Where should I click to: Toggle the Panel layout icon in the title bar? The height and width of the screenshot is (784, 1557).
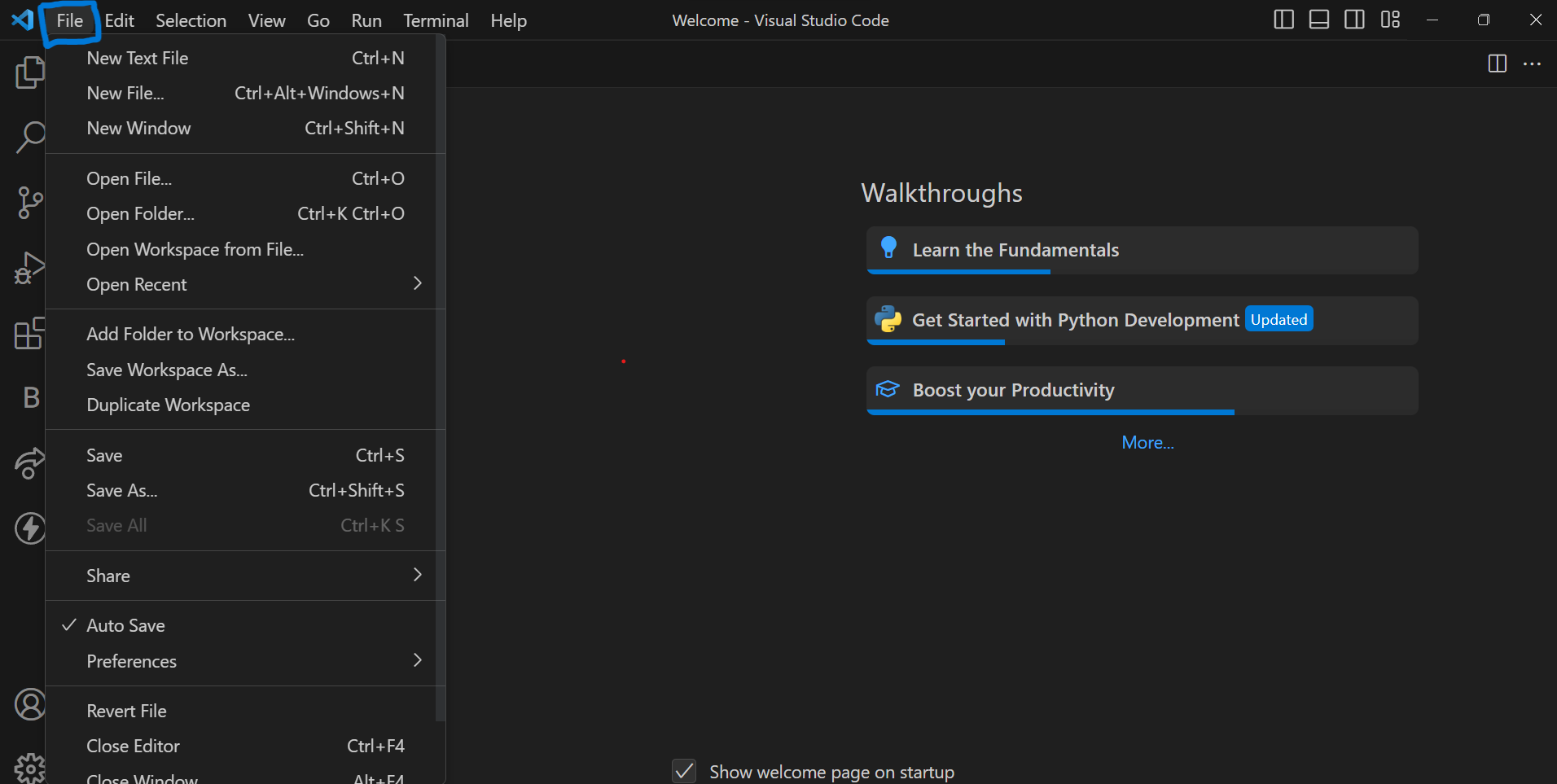point(1319,20)
